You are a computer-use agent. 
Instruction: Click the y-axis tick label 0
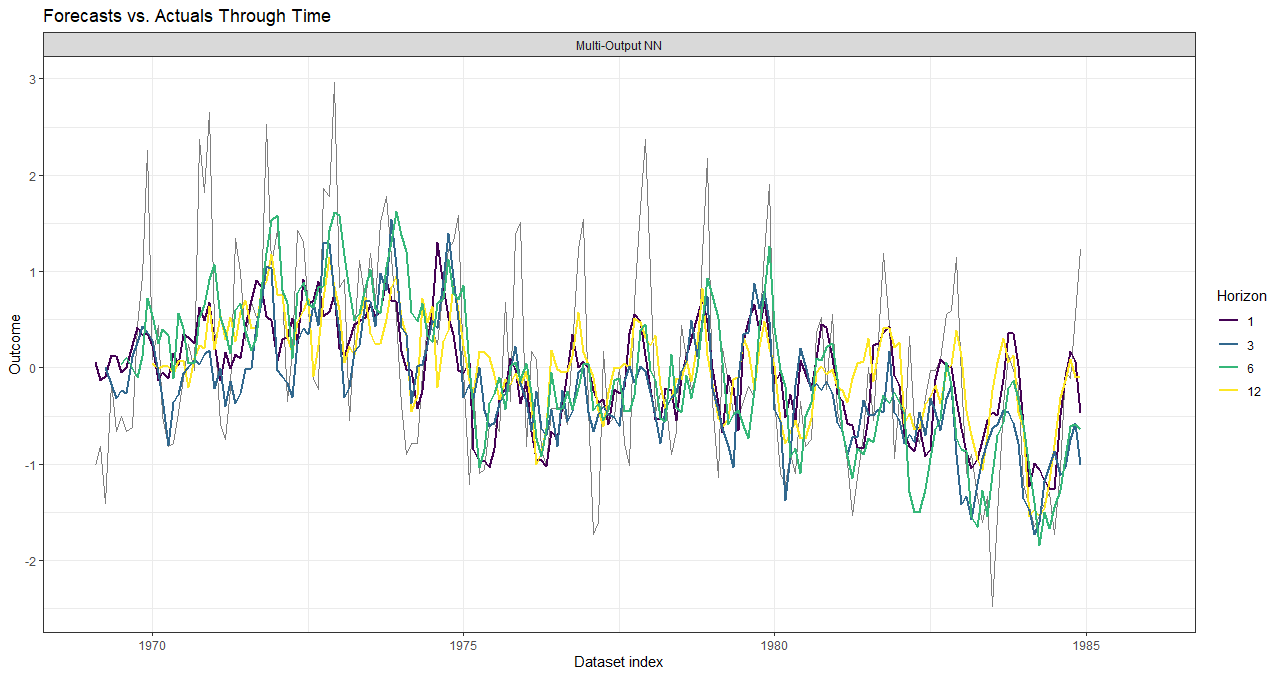click(32, 368)
